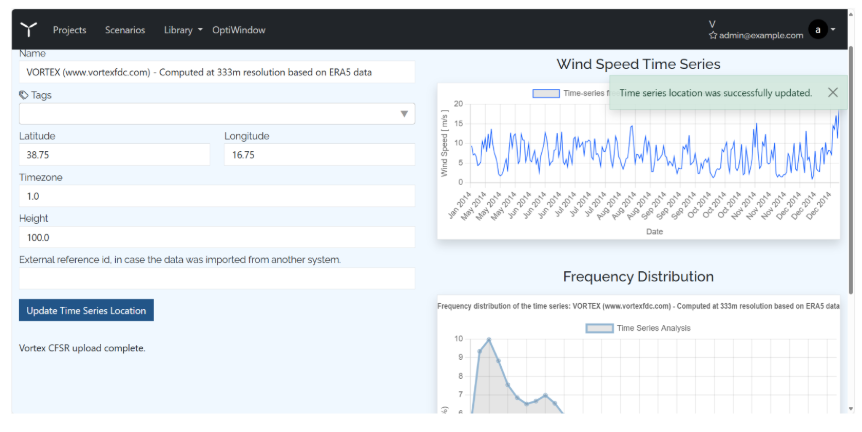The image size is (862, 432).
Task: Click the Longitude field showing 16.75
Action: [319, 155]
